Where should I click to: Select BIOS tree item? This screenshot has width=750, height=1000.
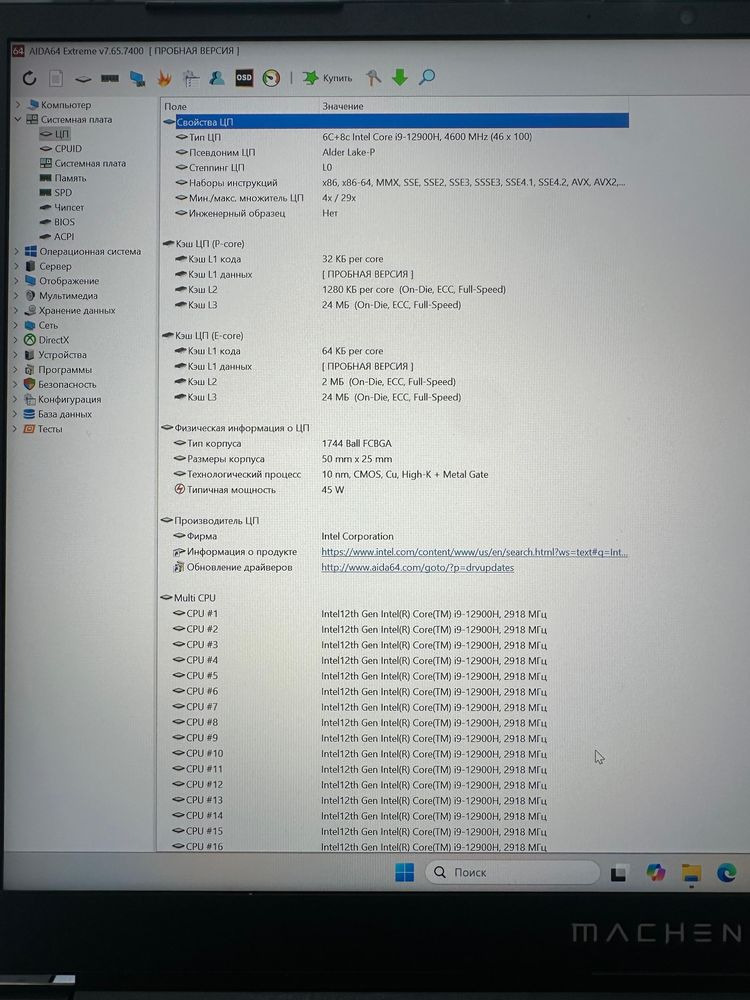coord(57,222)
